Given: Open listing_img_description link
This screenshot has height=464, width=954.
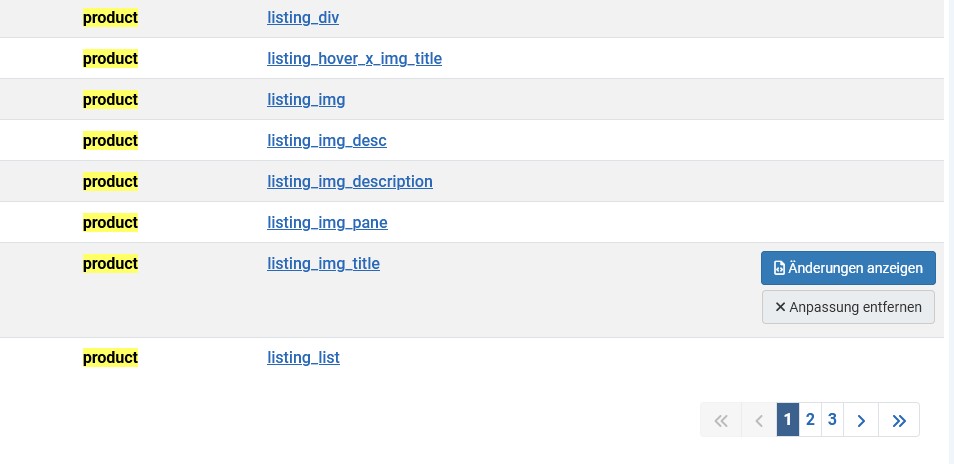Looking at the screenshot, I should [350, 181].
